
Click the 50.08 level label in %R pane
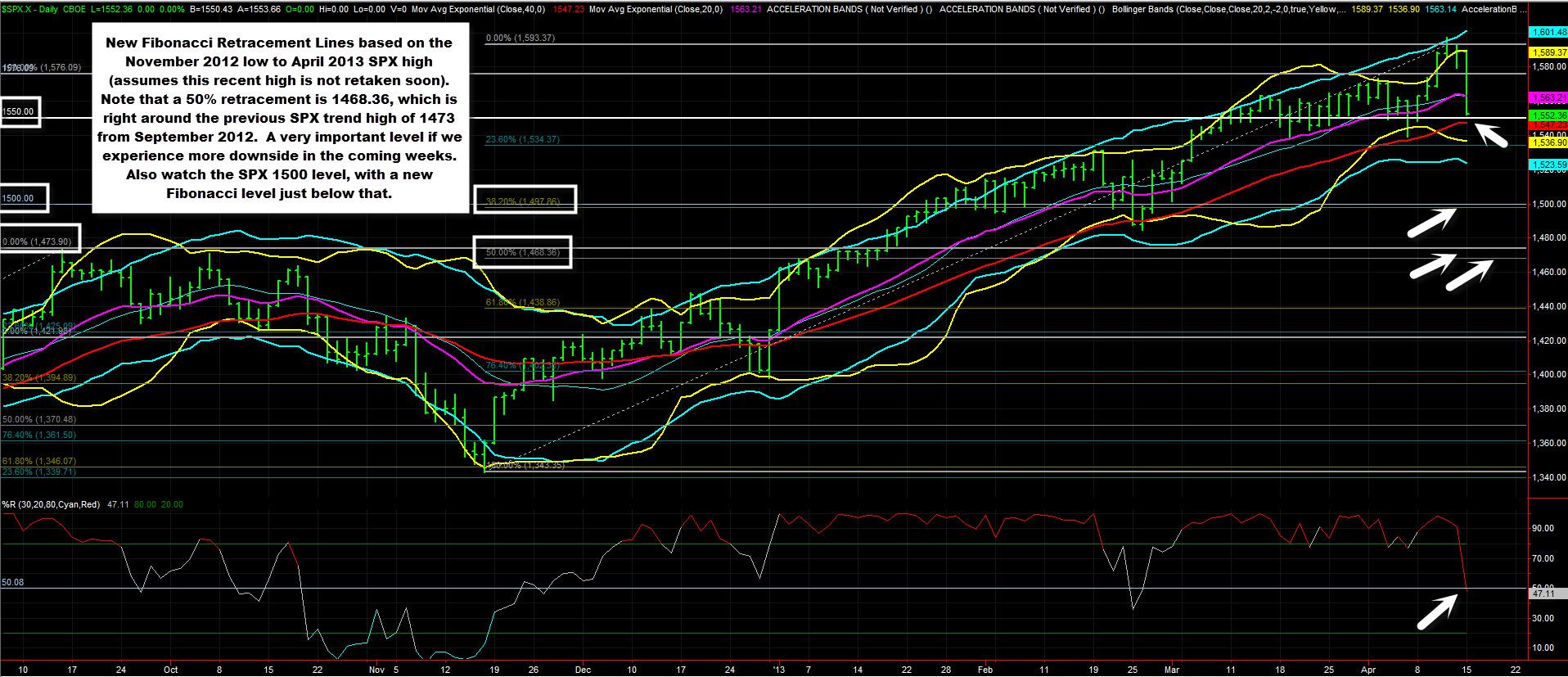[13, 583]
